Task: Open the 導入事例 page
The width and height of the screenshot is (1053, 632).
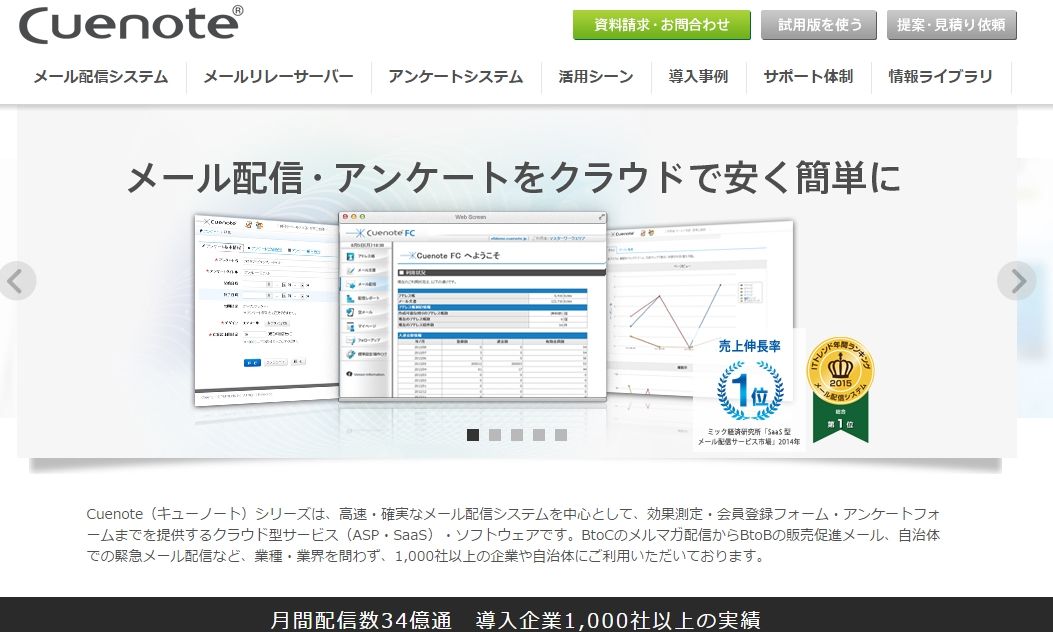Action: tap(696, 76)
